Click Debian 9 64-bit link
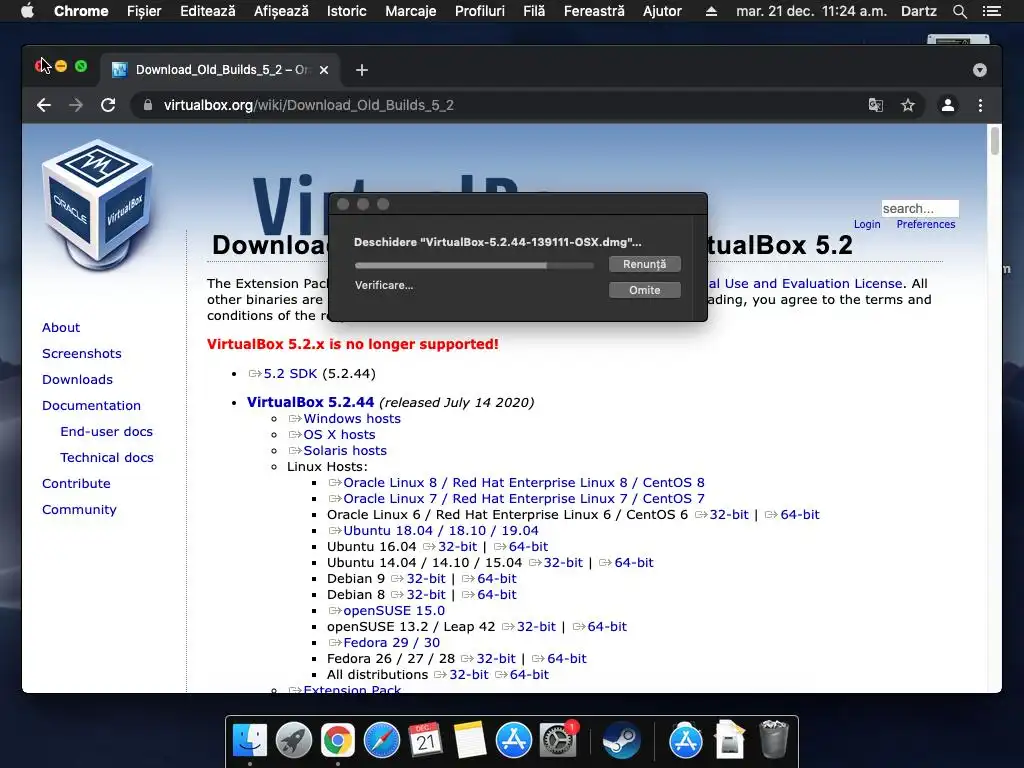The height and width of the screenshot is (768, 1024). 496,579
